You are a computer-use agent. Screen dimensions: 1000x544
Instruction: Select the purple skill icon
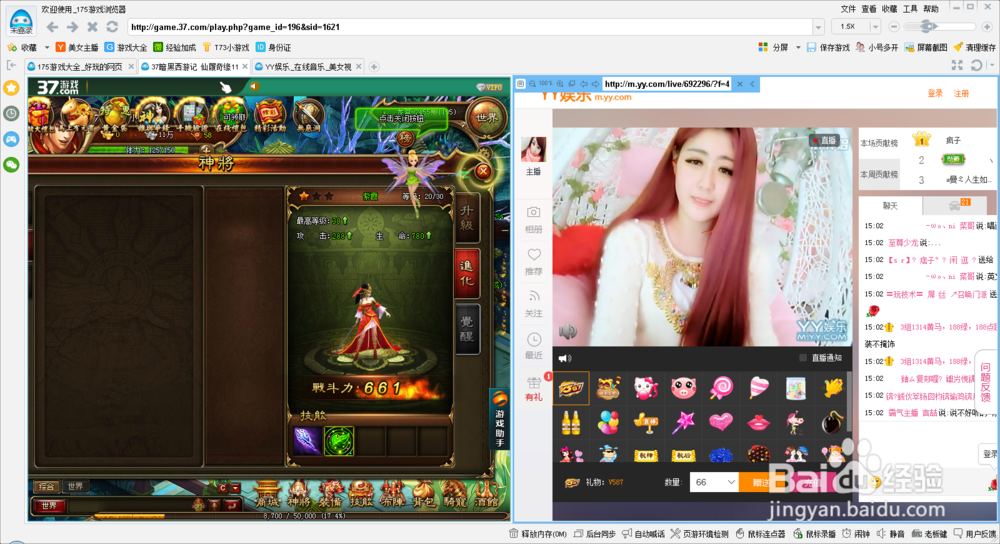point(307,441)
